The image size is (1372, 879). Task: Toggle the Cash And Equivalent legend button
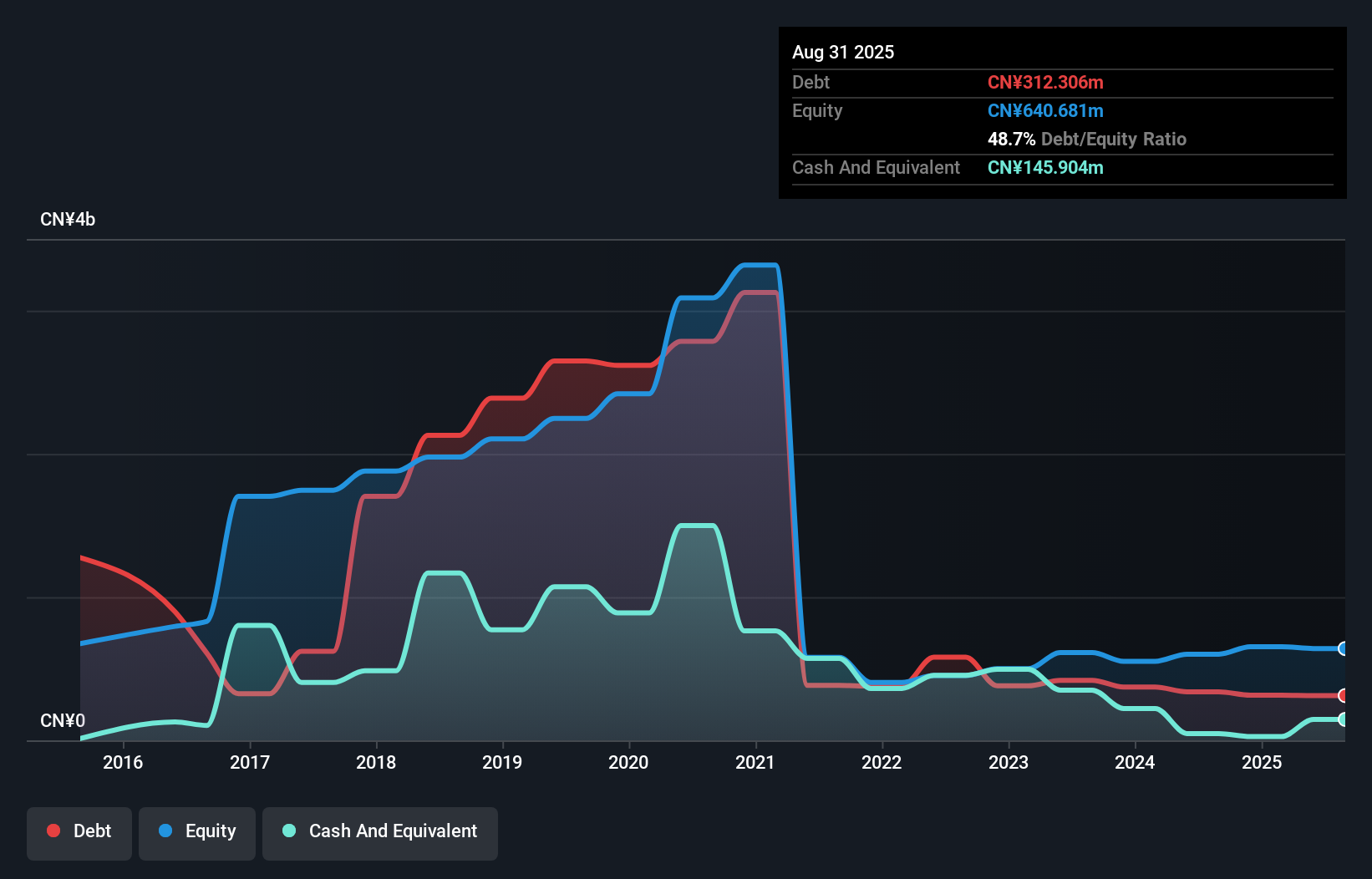380,833
